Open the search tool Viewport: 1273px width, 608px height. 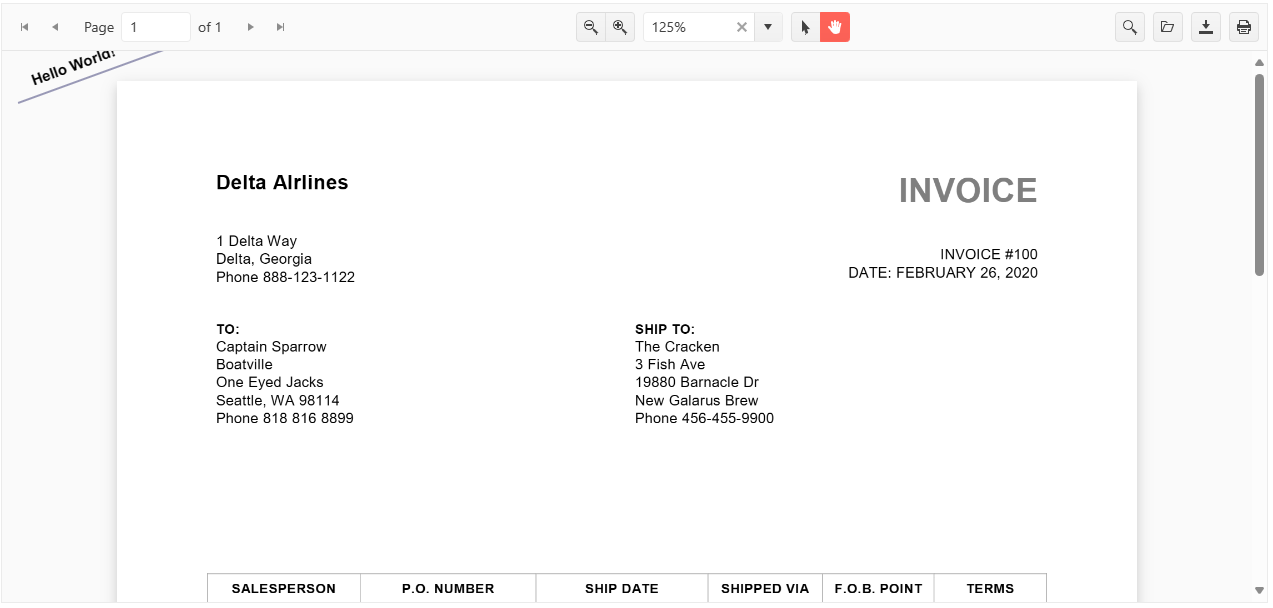tap(1130, 27)
